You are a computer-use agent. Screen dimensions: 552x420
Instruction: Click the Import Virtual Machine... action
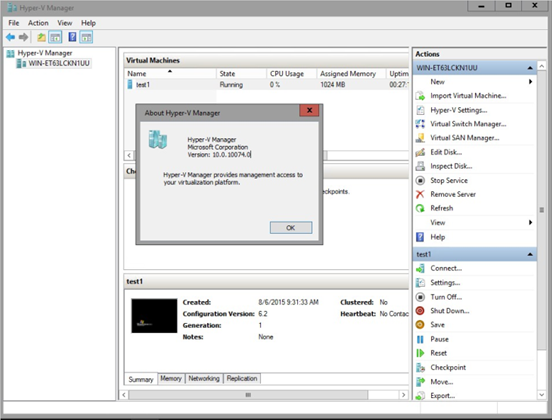[x=468, y=96]
